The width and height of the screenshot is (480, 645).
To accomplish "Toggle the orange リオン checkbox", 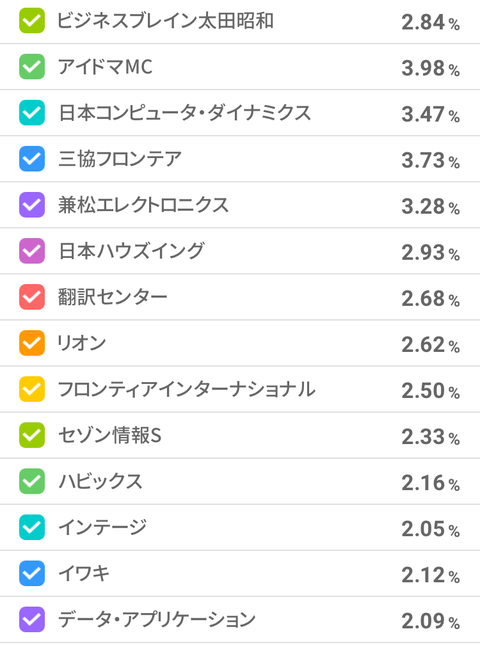I will [x=32, y=343].
